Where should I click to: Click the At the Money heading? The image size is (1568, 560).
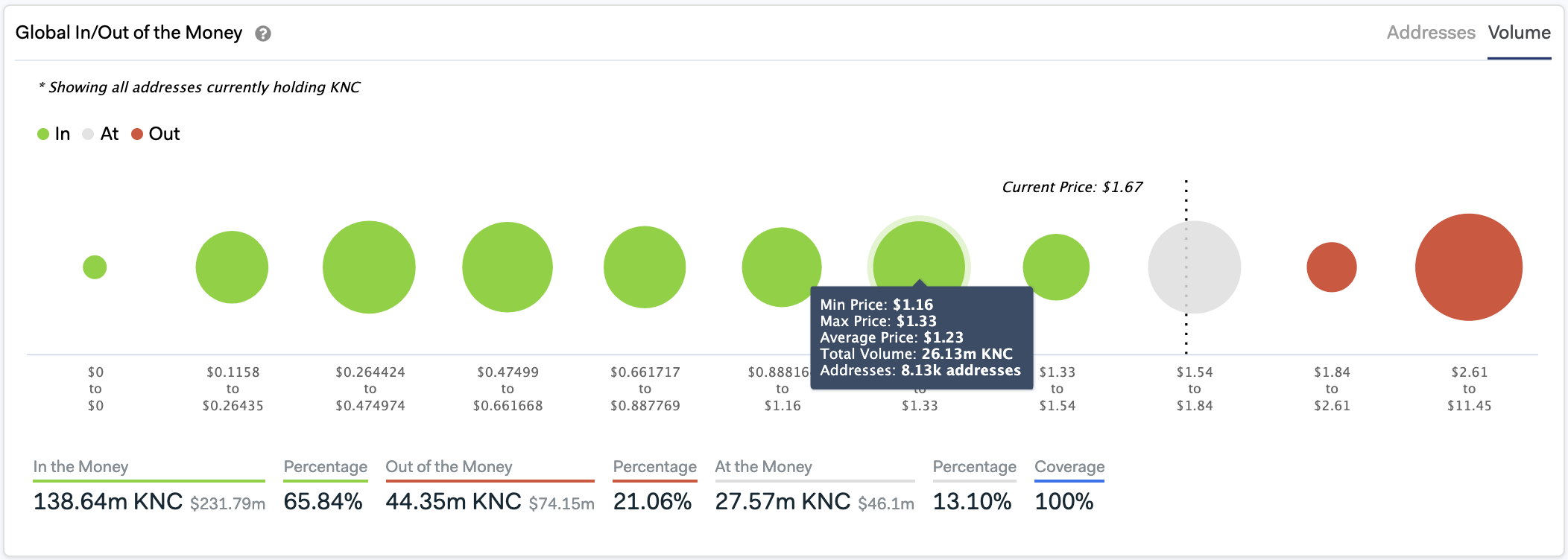(x=763, y=467)
